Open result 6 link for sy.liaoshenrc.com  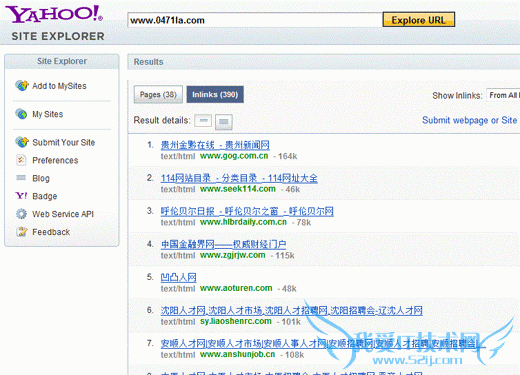[x=292, y=310]
